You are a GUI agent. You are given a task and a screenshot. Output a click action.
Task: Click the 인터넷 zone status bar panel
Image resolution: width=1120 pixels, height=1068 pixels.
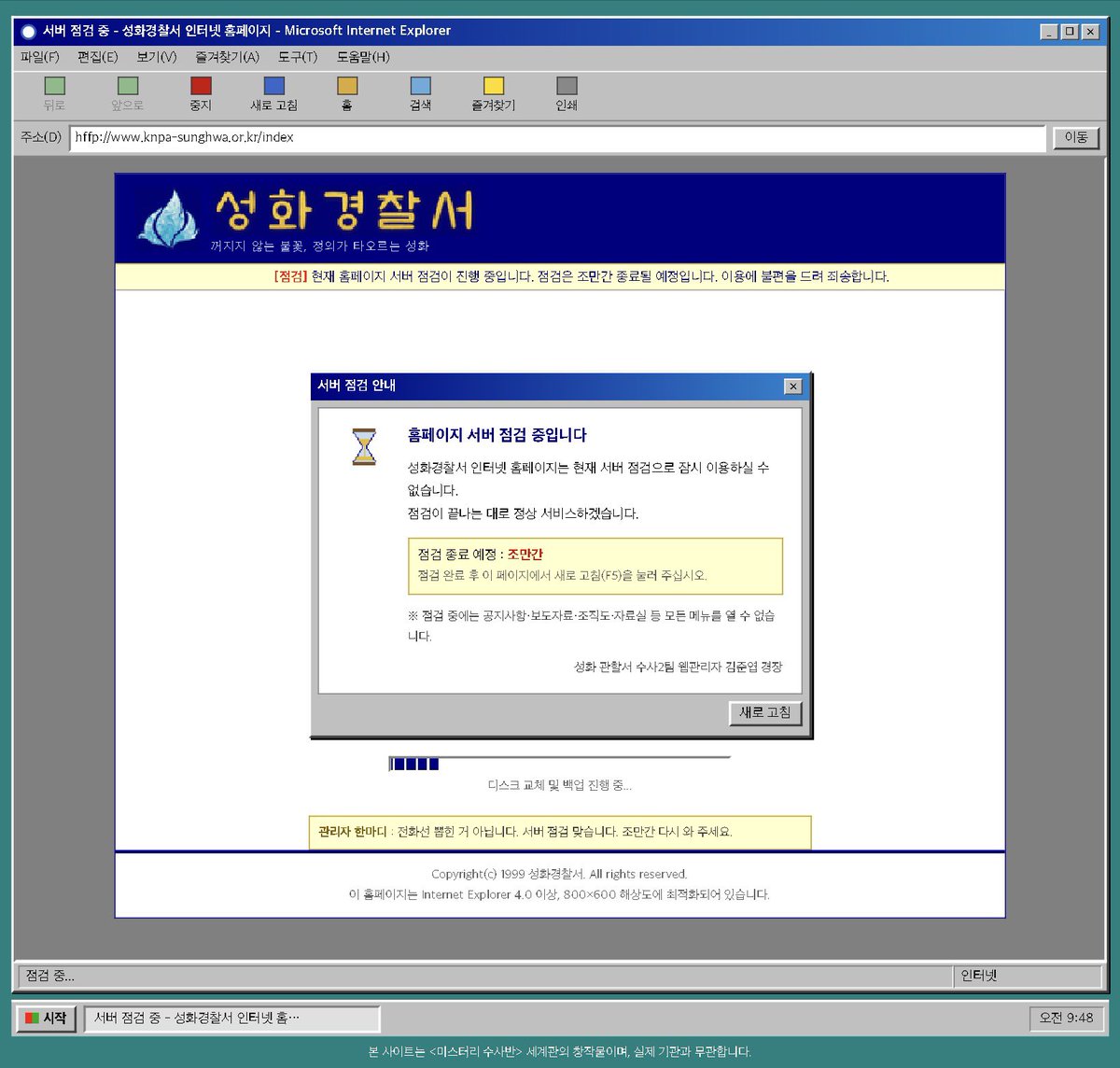(1028, 976)
